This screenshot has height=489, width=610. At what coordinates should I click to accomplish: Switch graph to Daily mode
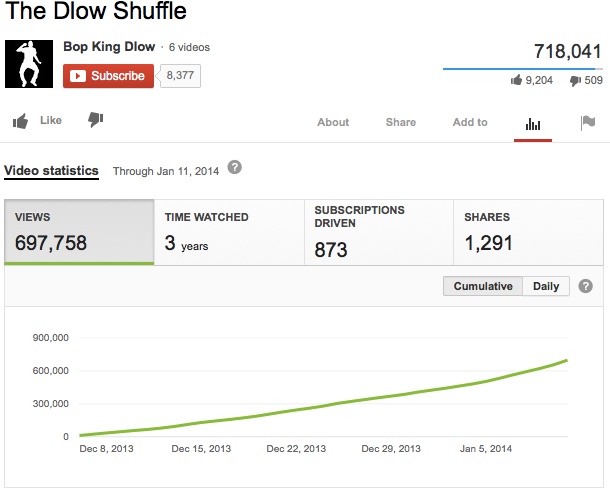(546, 286)
